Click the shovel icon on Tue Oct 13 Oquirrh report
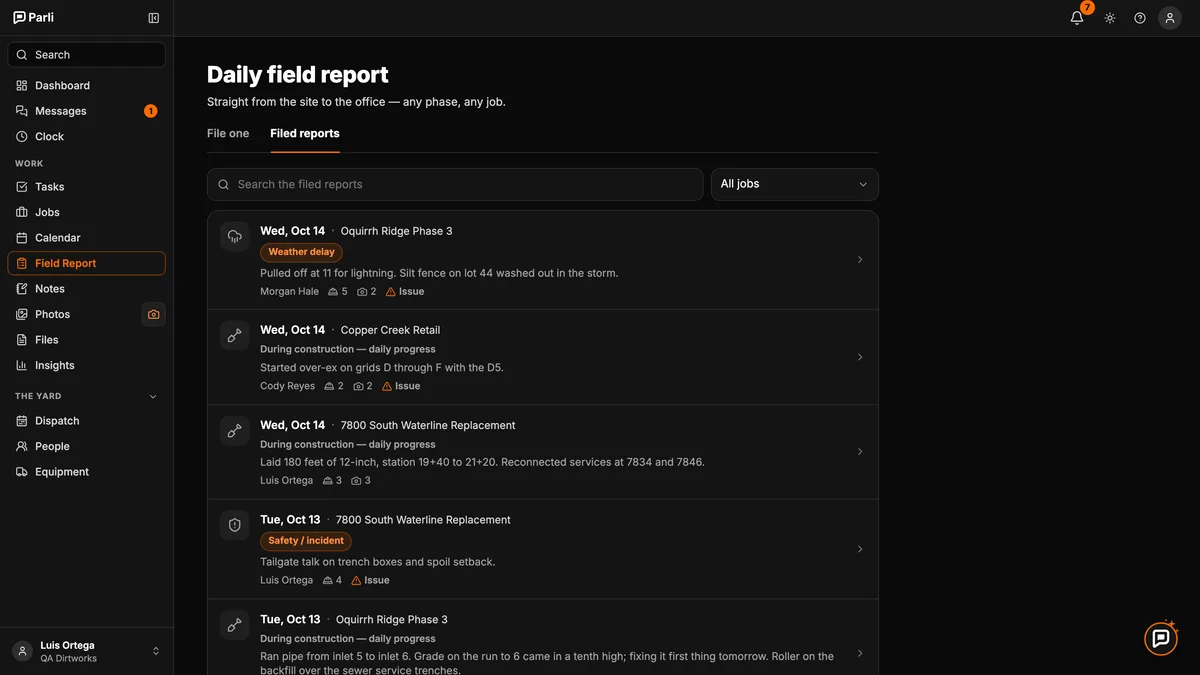 pyautogui.click(x=235, y=625)
